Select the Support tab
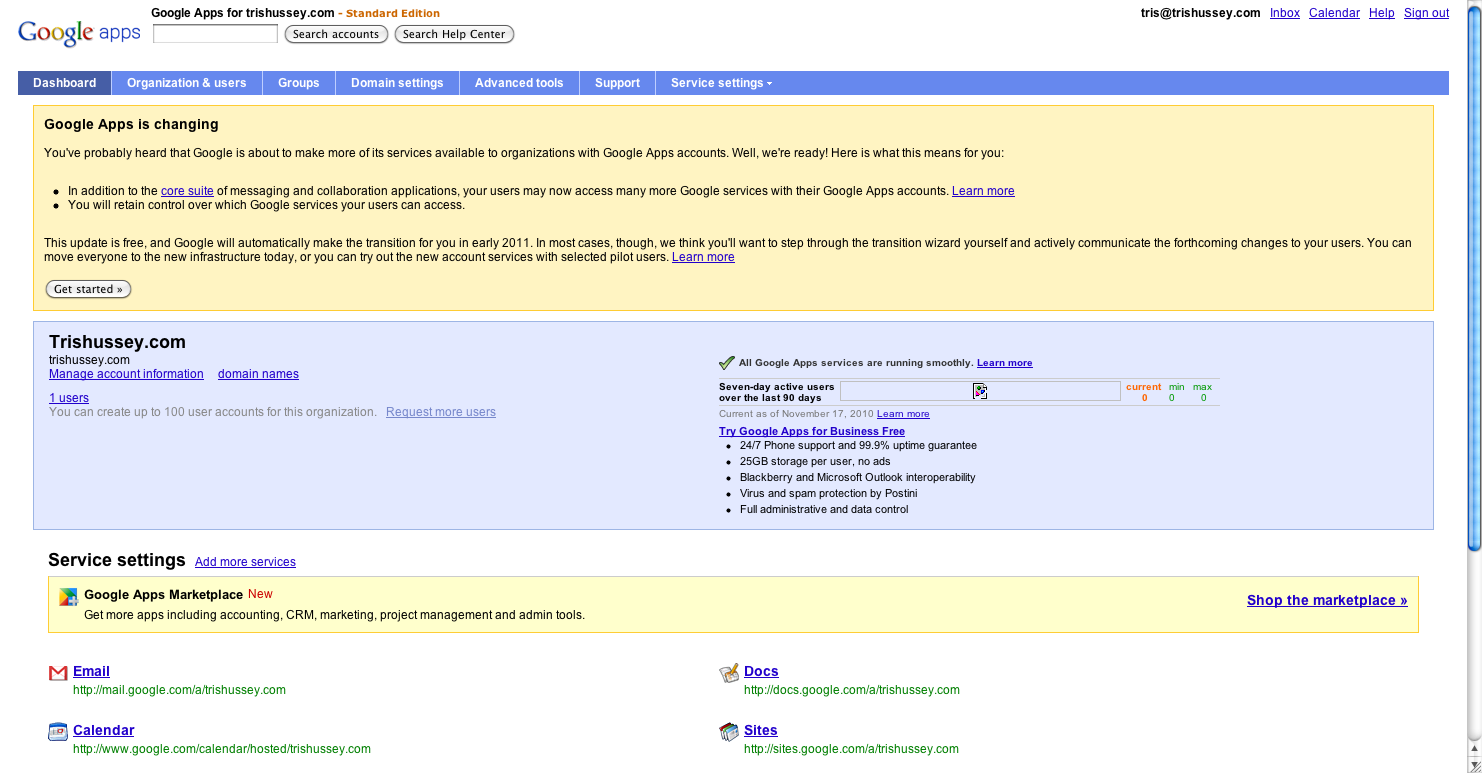 click(617, 83)
